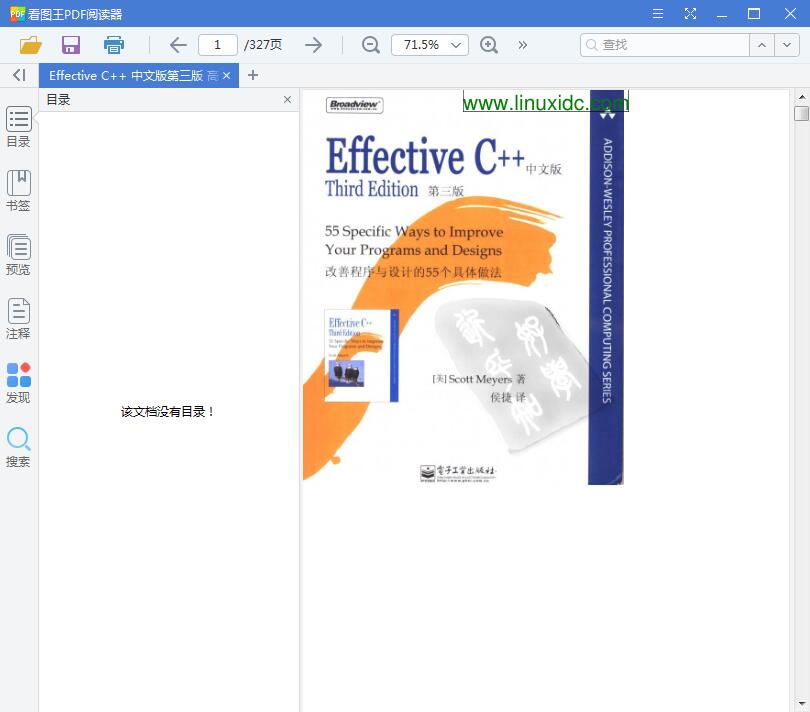The width and height of the screenshot is (810, 712).
Task: Open the main menu hamburger icon
Action: (x=658, y=14)
